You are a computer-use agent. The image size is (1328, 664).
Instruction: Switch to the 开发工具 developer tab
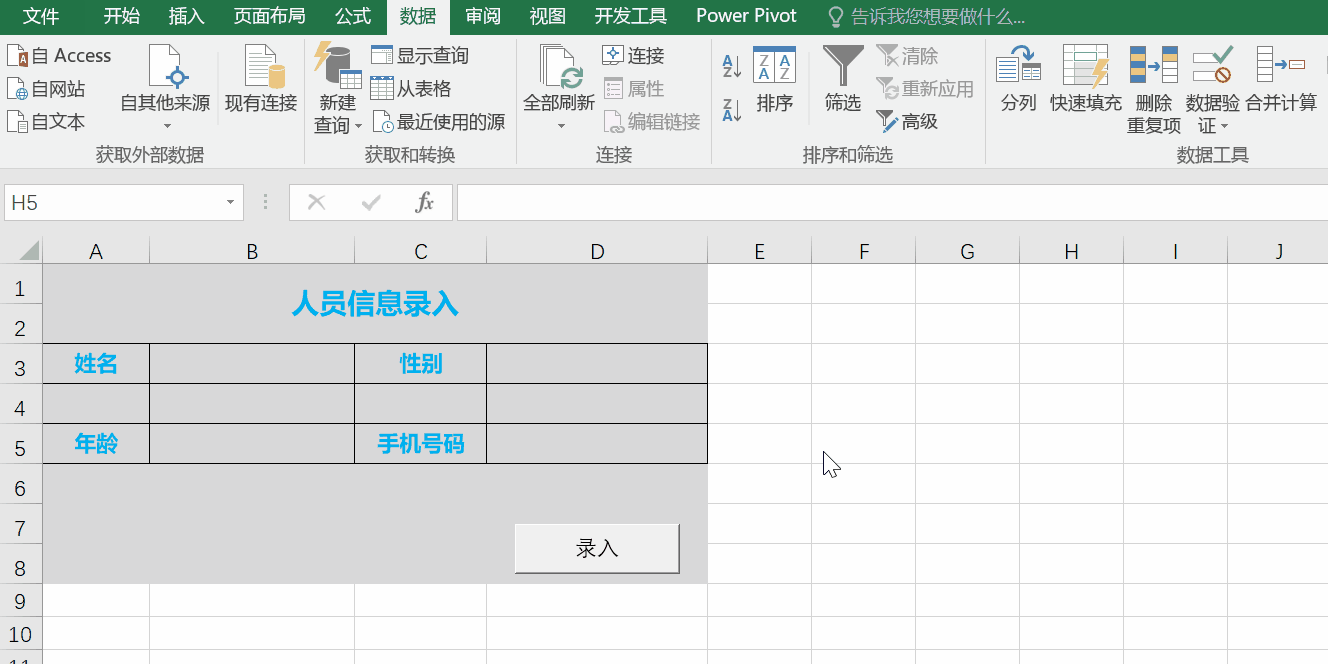pos(630,16)
